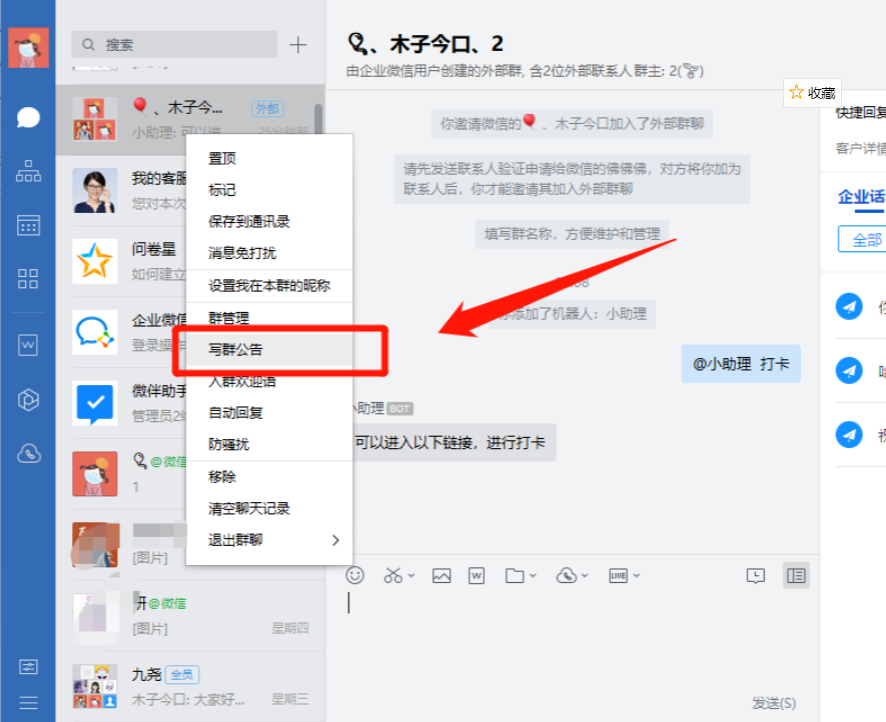Expand the LIVE dropdown arrow

636,576
